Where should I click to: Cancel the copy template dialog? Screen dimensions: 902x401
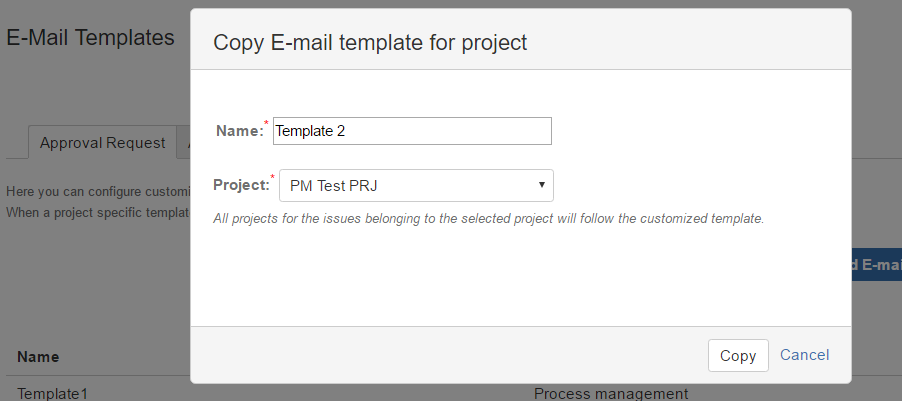click(x=804, y=355)
